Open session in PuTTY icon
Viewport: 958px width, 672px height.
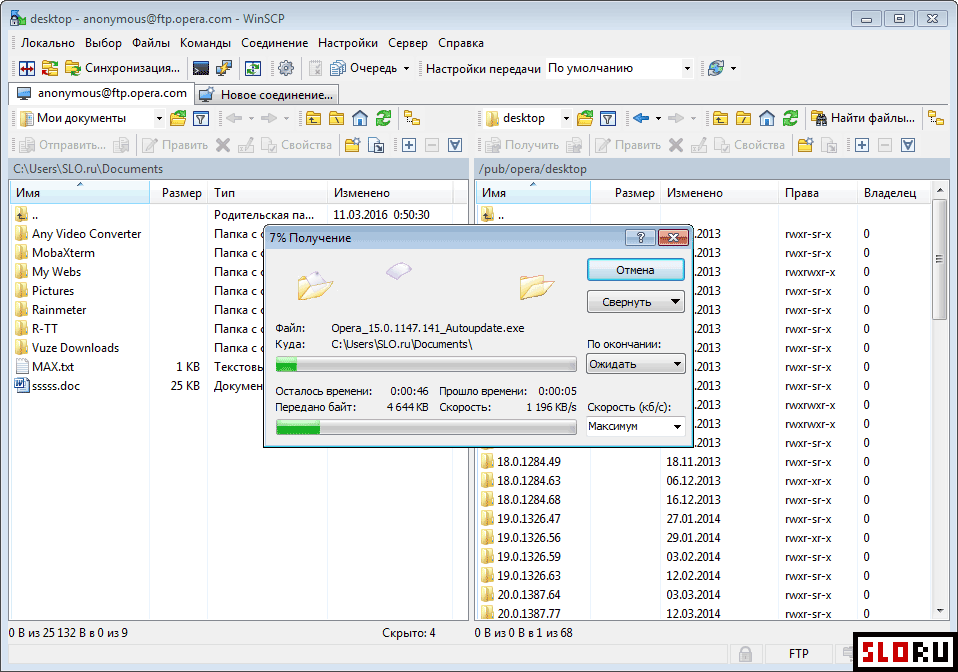pos(224,68)
